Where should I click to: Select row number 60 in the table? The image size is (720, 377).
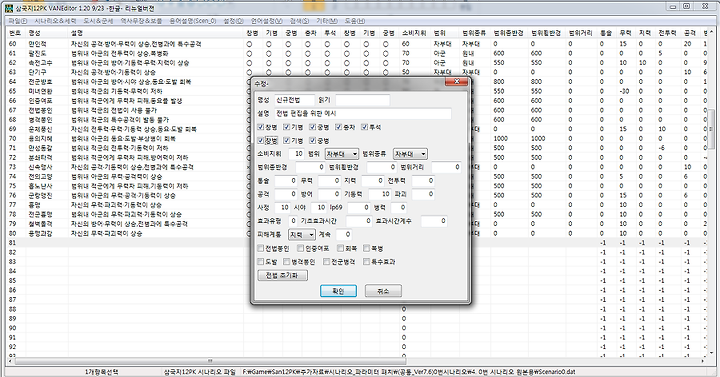click(x=12, y=44)
